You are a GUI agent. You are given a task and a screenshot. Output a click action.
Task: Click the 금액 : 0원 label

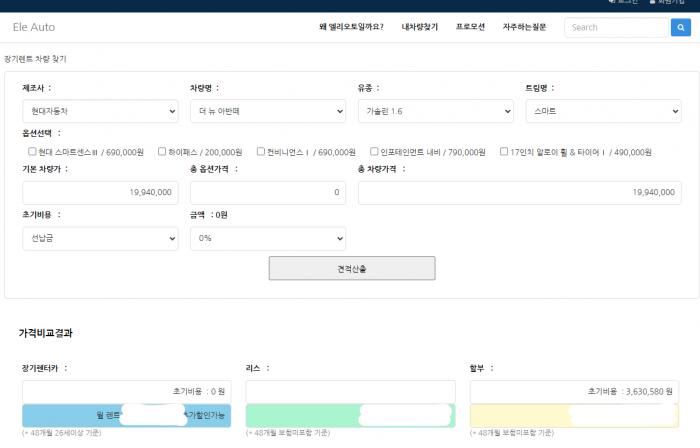(208, 215)
